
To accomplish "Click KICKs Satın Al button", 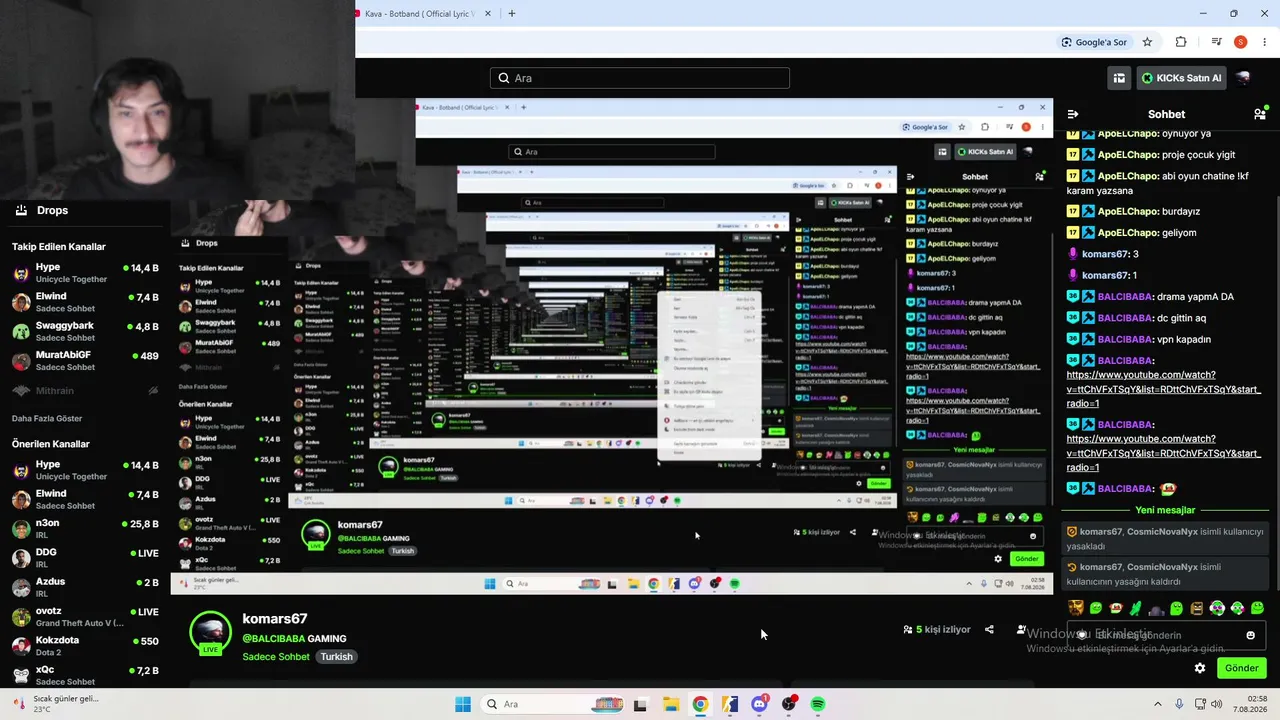I will point(1181,78).
